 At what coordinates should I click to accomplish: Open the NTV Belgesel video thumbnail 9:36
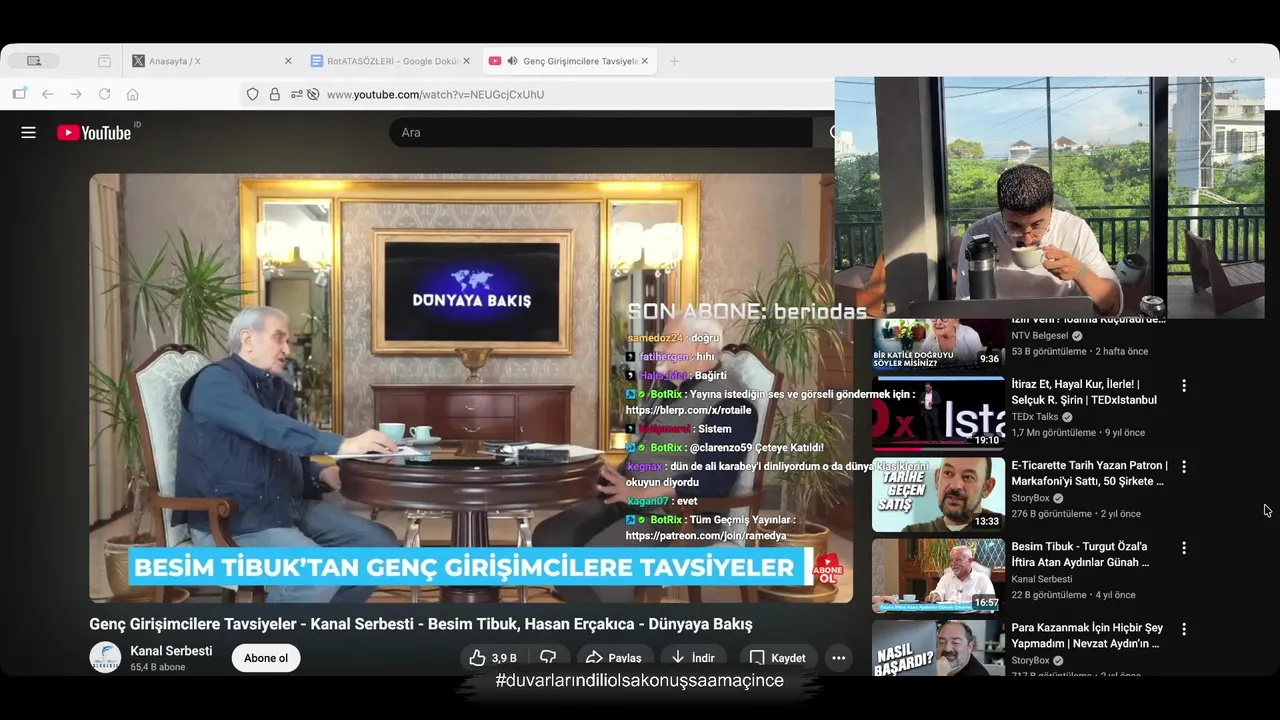938,344
